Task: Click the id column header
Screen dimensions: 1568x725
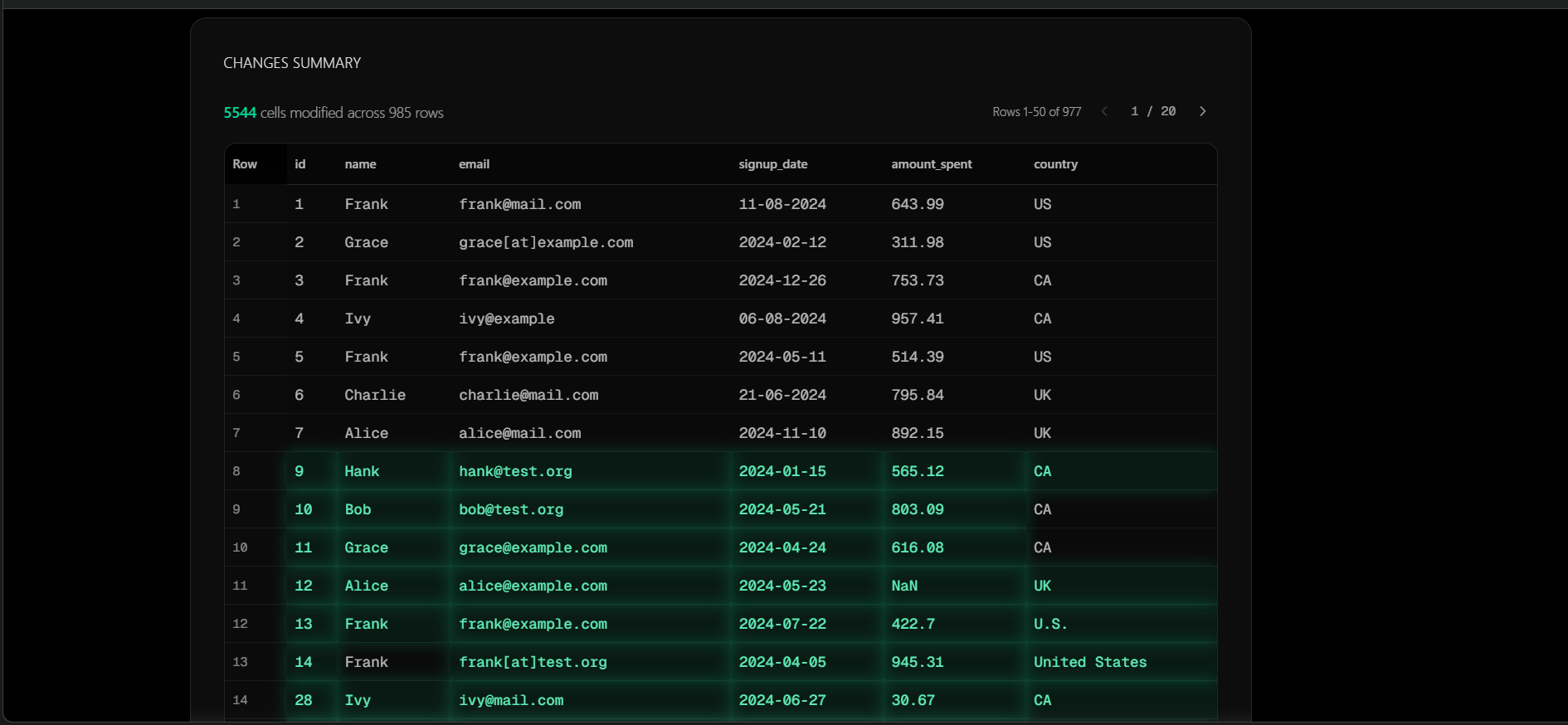Action: click(299, 164)
